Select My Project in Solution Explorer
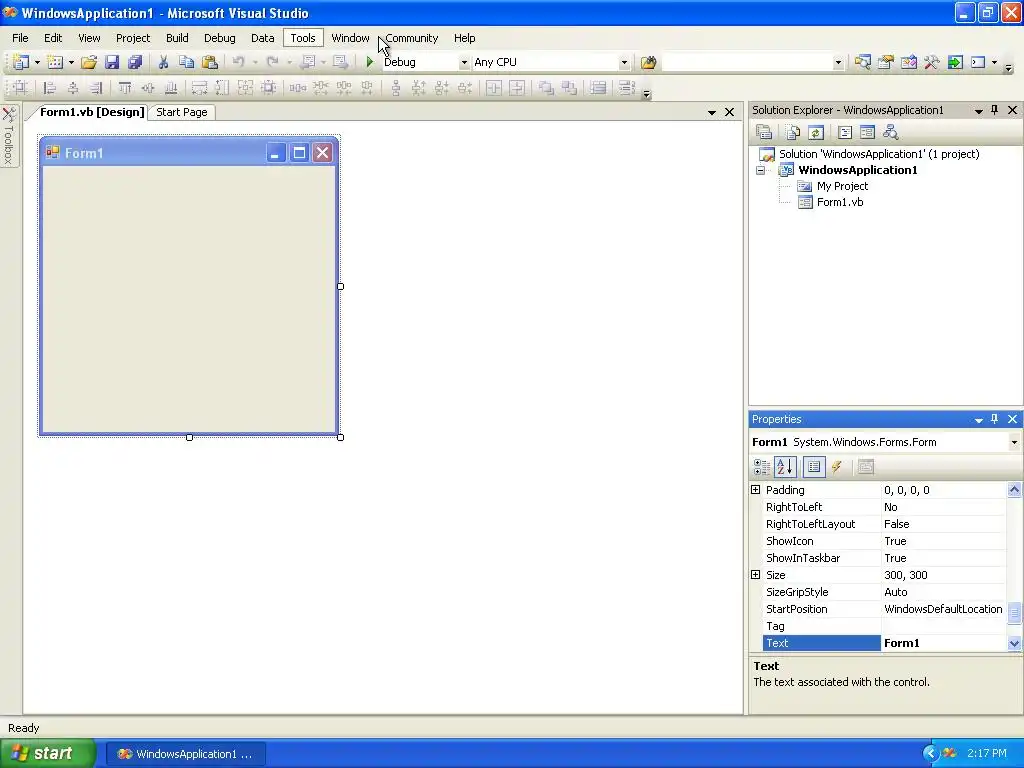 click(x=842, y=186)
